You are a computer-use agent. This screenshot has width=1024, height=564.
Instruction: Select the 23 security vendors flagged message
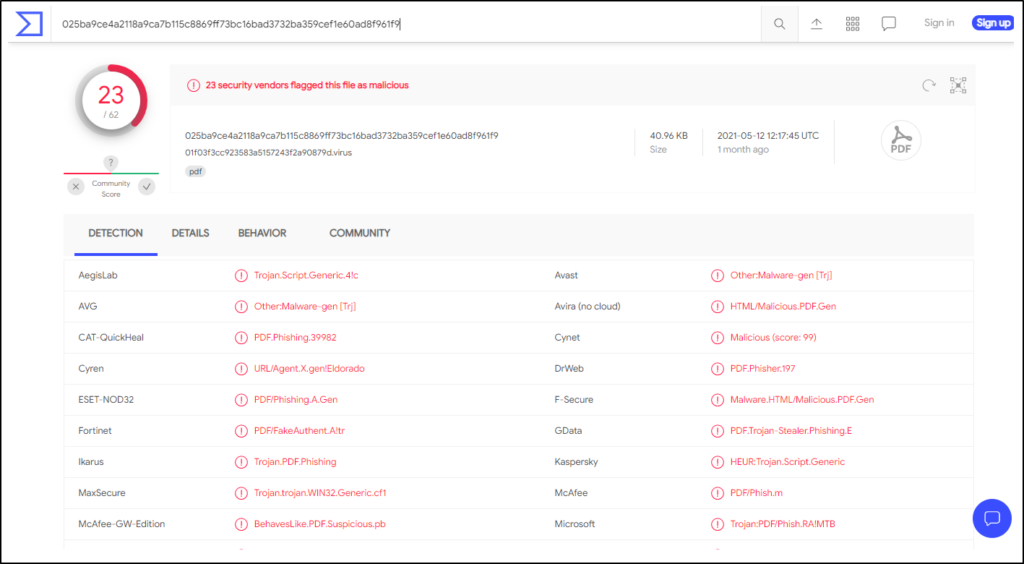[307, 86]
